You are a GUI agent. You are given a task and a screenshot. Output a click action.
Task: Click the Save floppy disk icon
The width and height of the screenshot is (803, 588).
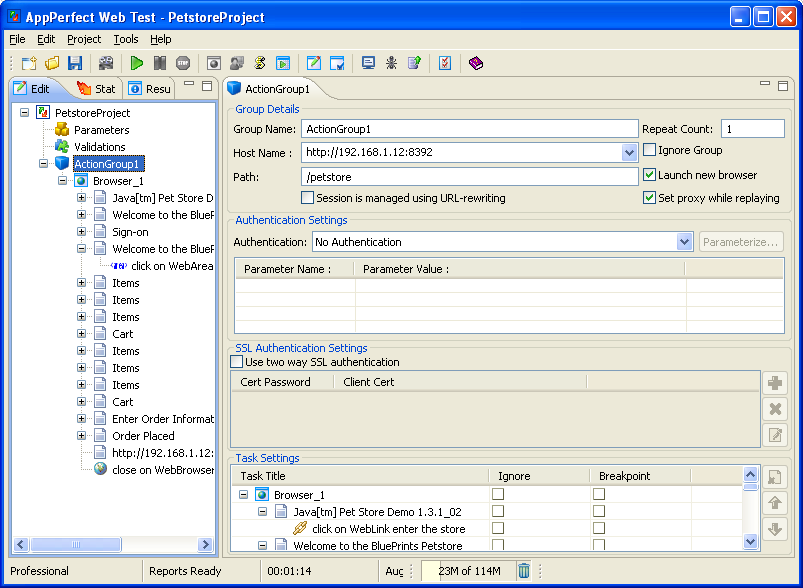pos(74,63)
